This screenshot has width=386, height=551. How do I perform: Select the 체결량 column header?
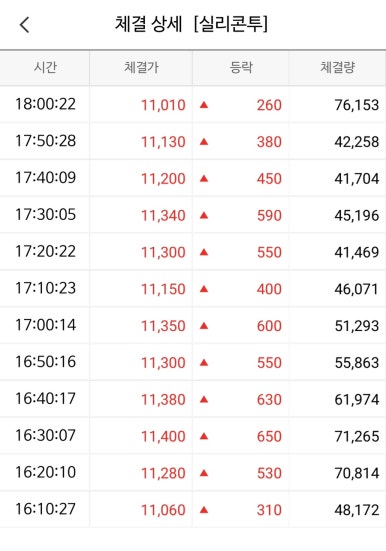(x=337, y=67)
